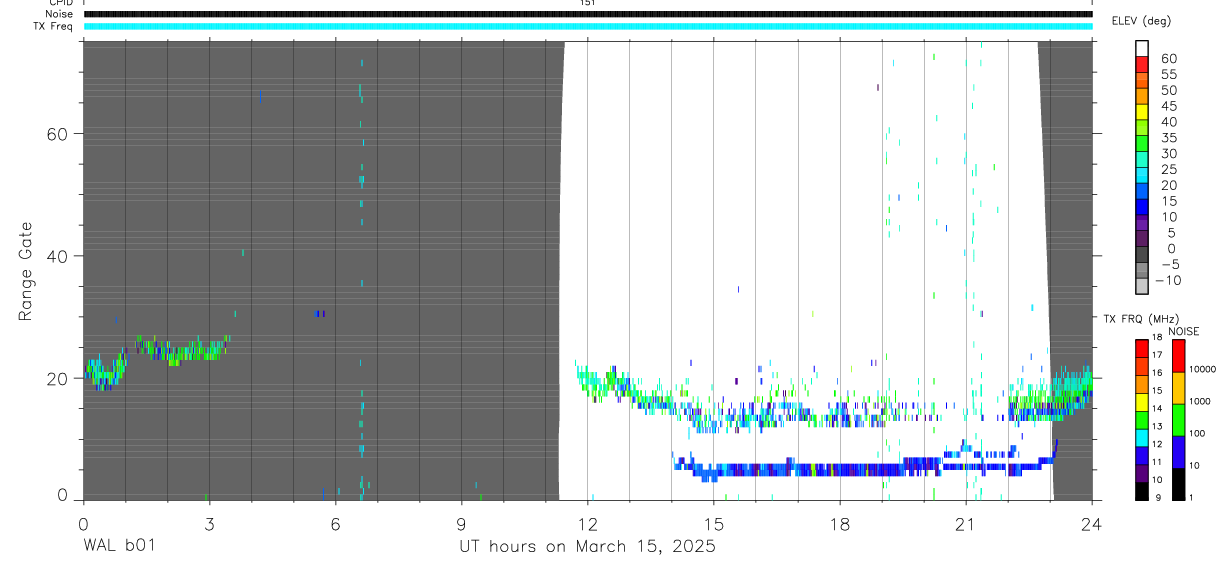Click the green scatter cluster near hour 3
The image size is (1228, 567).
[x=180, y=350]
